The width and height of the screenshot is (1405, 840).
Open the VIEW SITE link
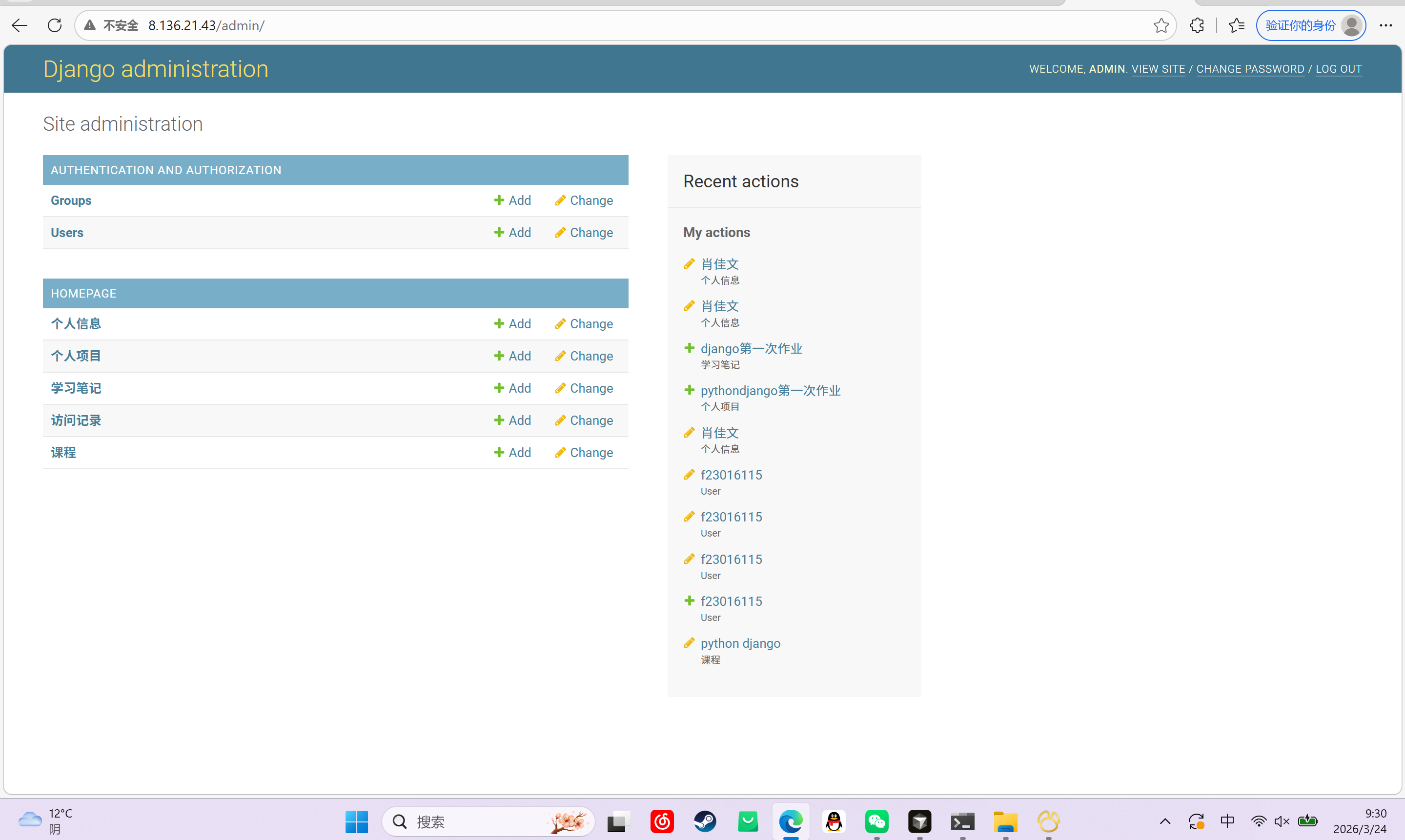click(x=1158, y=69)
